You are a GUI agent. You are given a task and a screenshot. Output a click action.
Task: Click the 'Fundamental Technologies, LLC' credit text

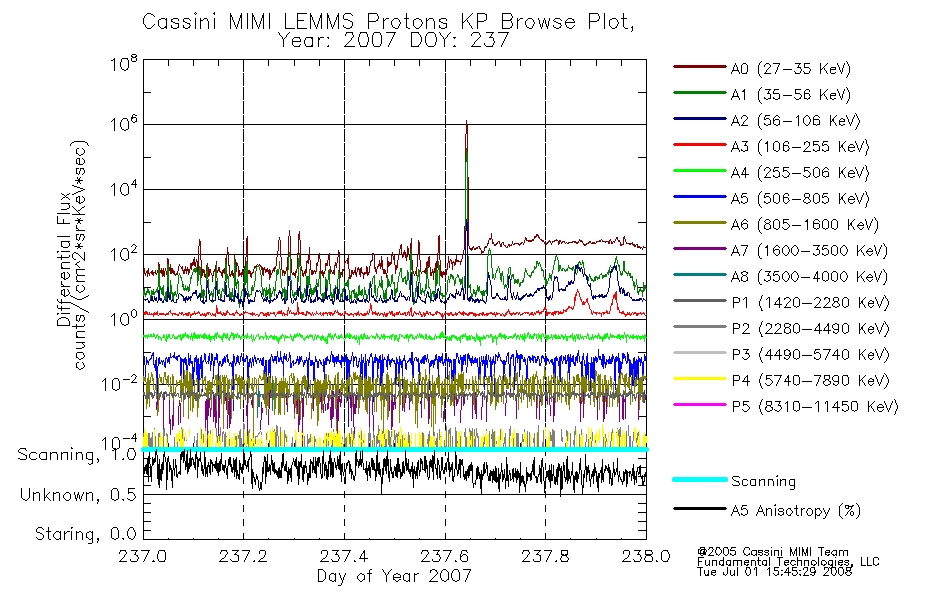[x=788, y=562]
